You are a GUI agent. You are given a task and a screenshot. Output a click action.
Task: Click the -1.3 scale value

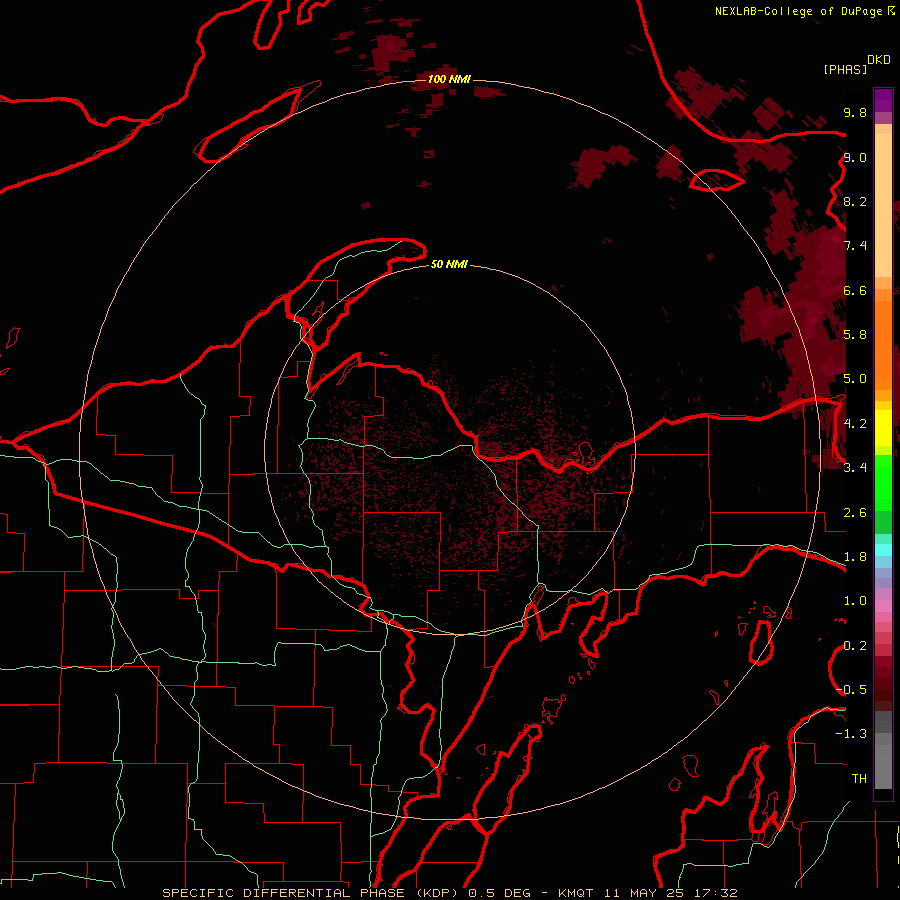[851, 734]
